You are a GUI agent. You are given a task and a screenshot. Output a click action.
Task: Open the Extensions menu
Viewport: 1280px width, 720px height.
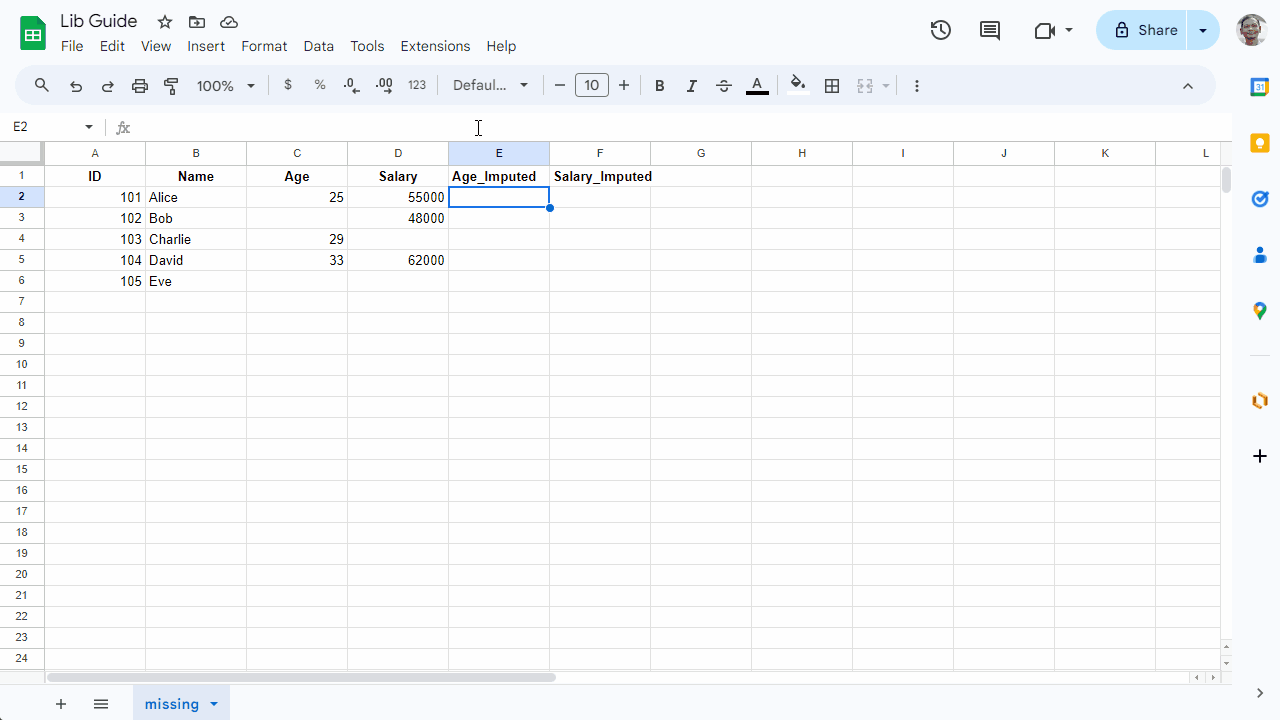[435, 46]
